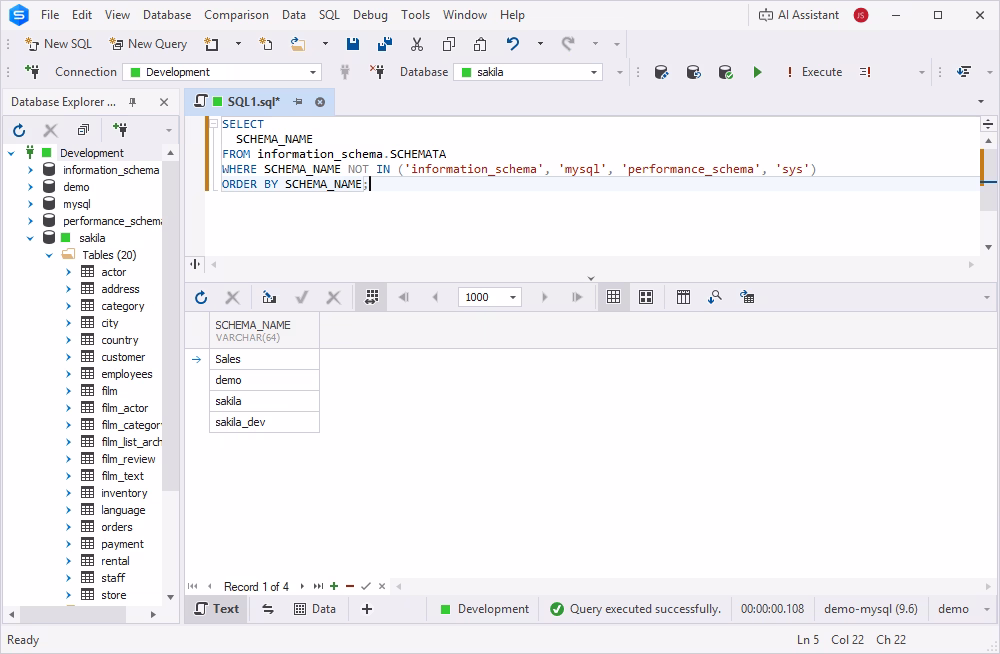
Task: Collapse the Development connection node
Action: point(11,153)
